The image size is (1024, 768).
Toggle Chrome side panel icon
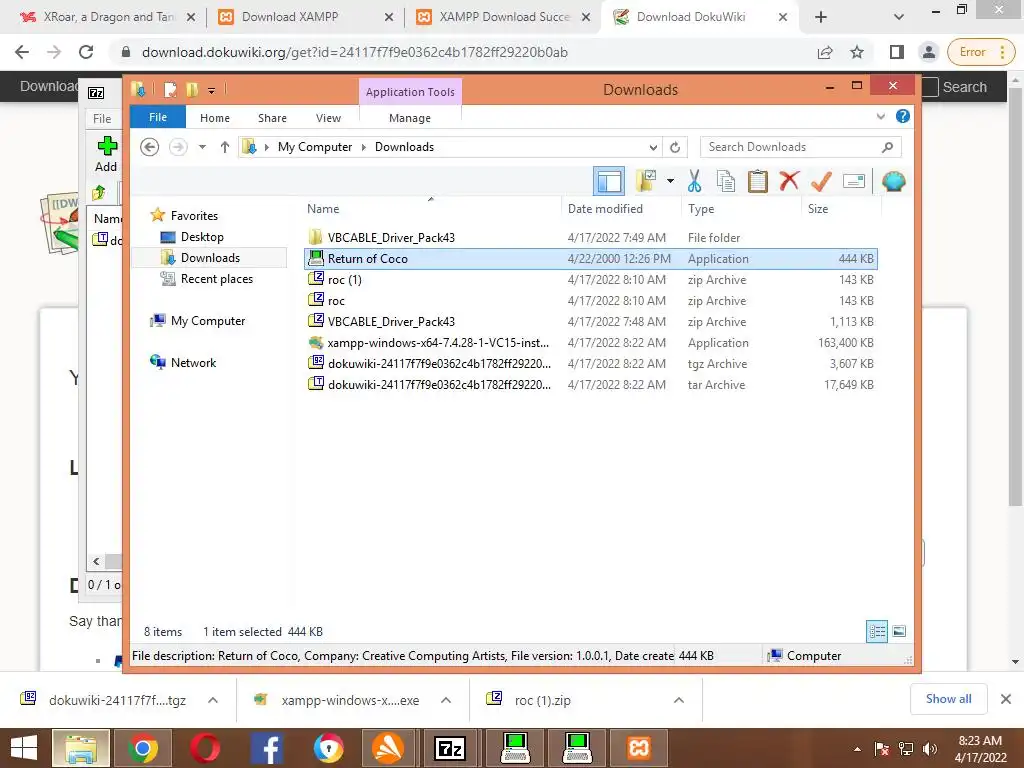tap(896, 52)
